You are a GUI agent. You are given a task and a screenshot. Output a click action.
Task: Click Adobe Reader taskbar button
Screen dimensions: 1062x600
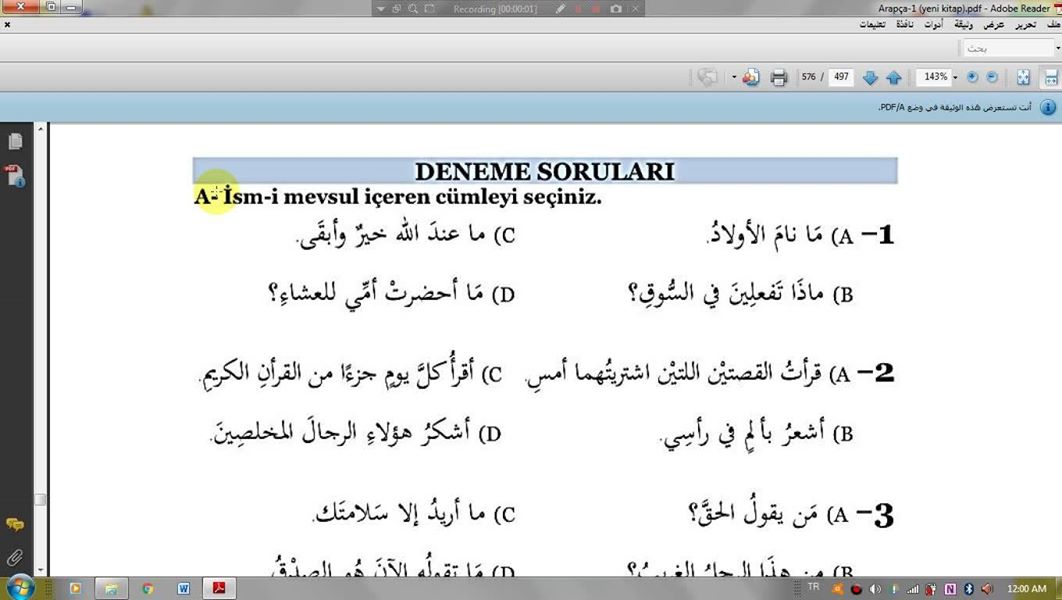(219, 588)
